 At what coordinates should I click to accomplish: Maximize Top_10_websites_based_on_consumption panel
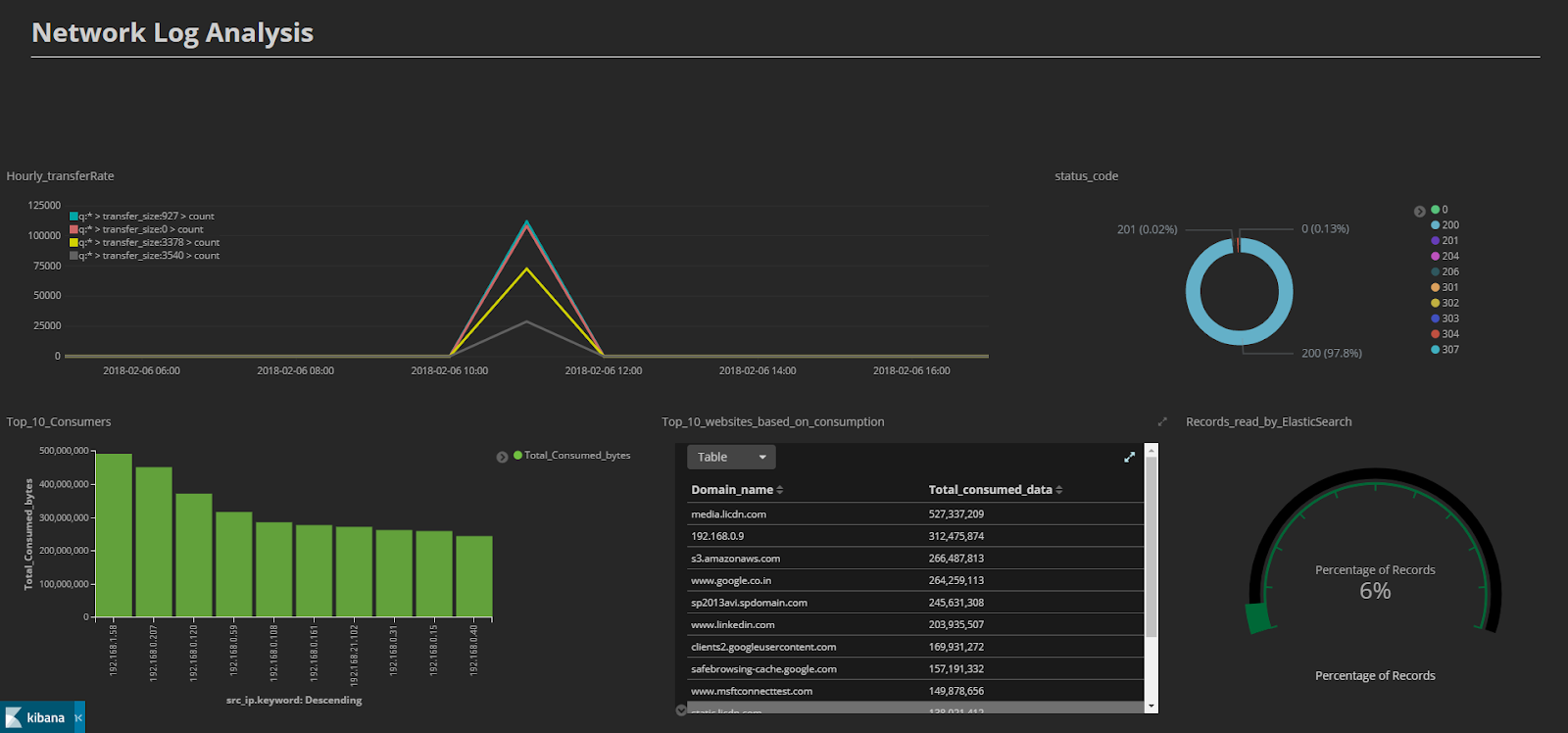pyautogui.click(x=1162, y=422)
